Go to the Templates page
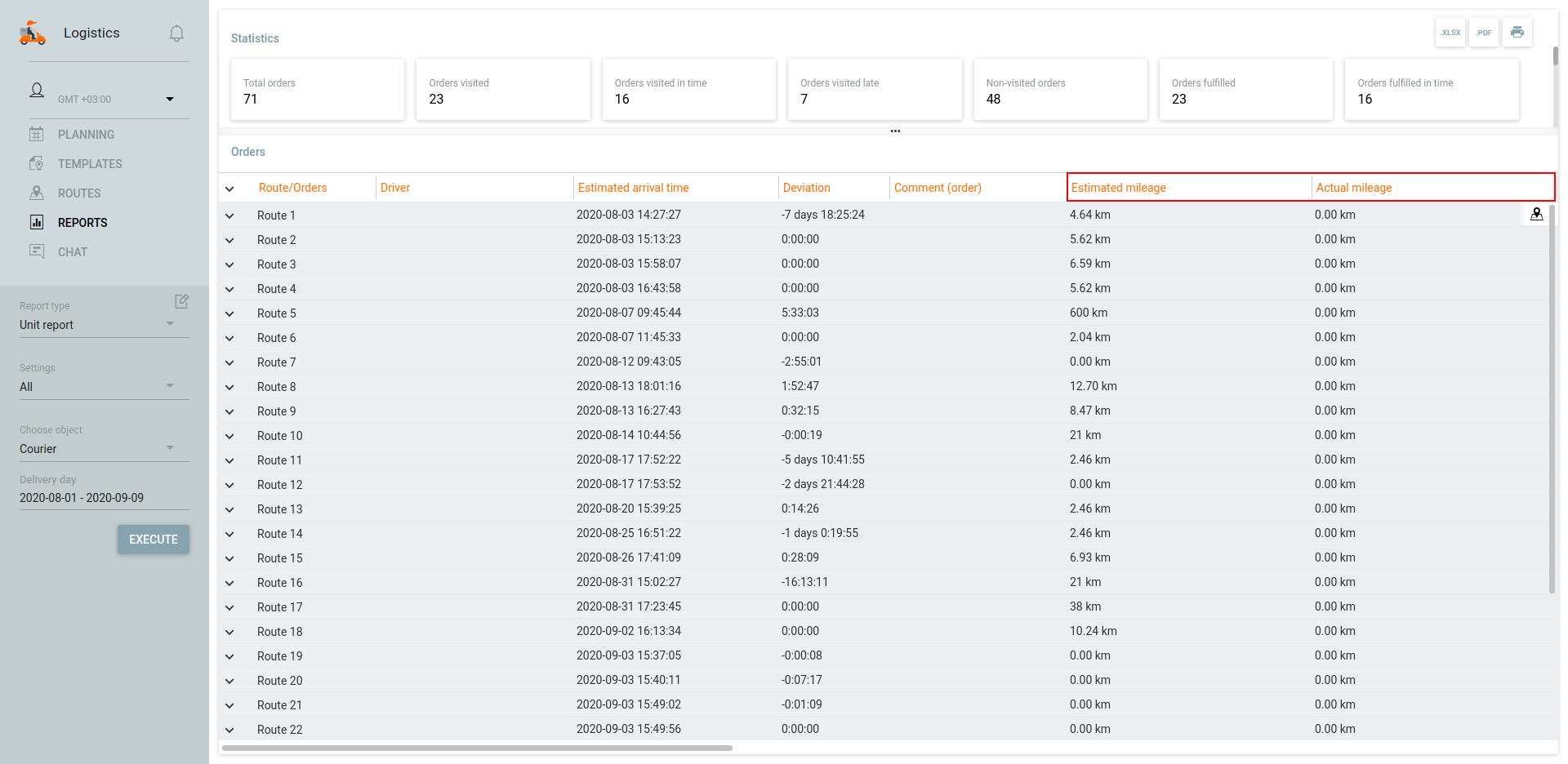This screenshot has height=764, width=1568. [x=90, y=164]
